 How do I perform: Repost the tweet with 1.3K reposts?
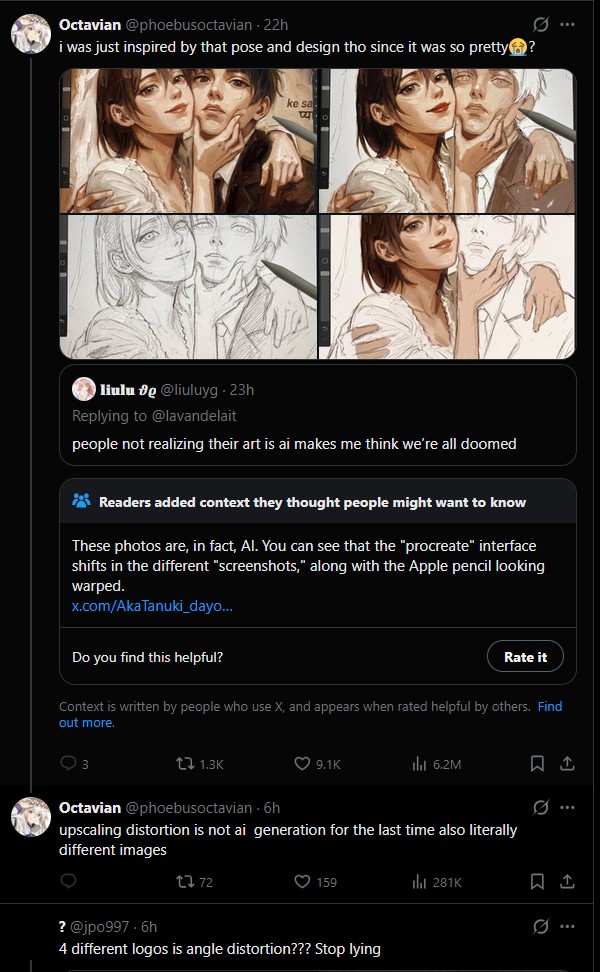coord(200,764)
